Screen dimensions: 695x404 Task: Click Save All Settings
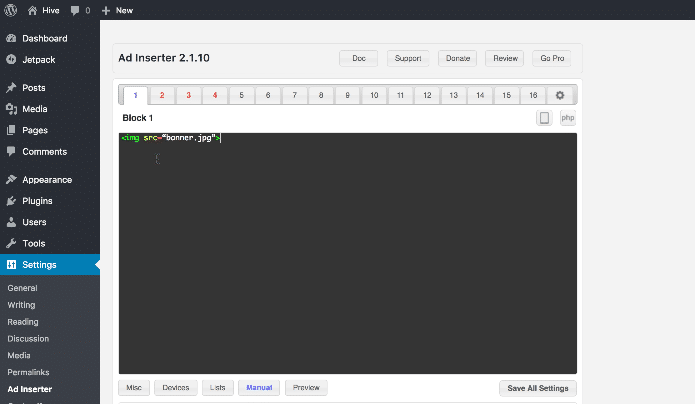pos(538,388)
